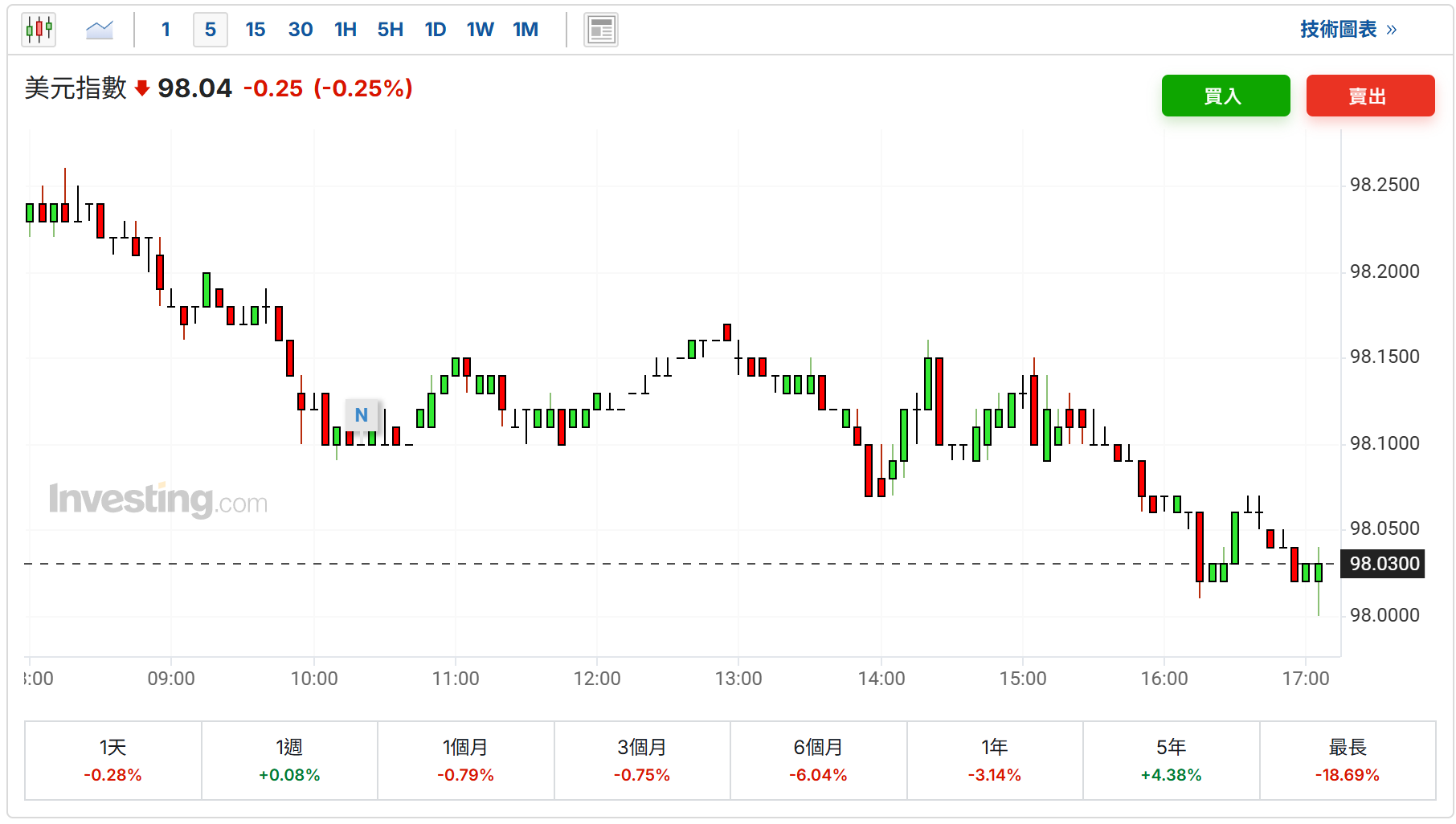1456x824 pixels.
Task: Select the 1個月 performance range
Action: click(x=466, y=761)
